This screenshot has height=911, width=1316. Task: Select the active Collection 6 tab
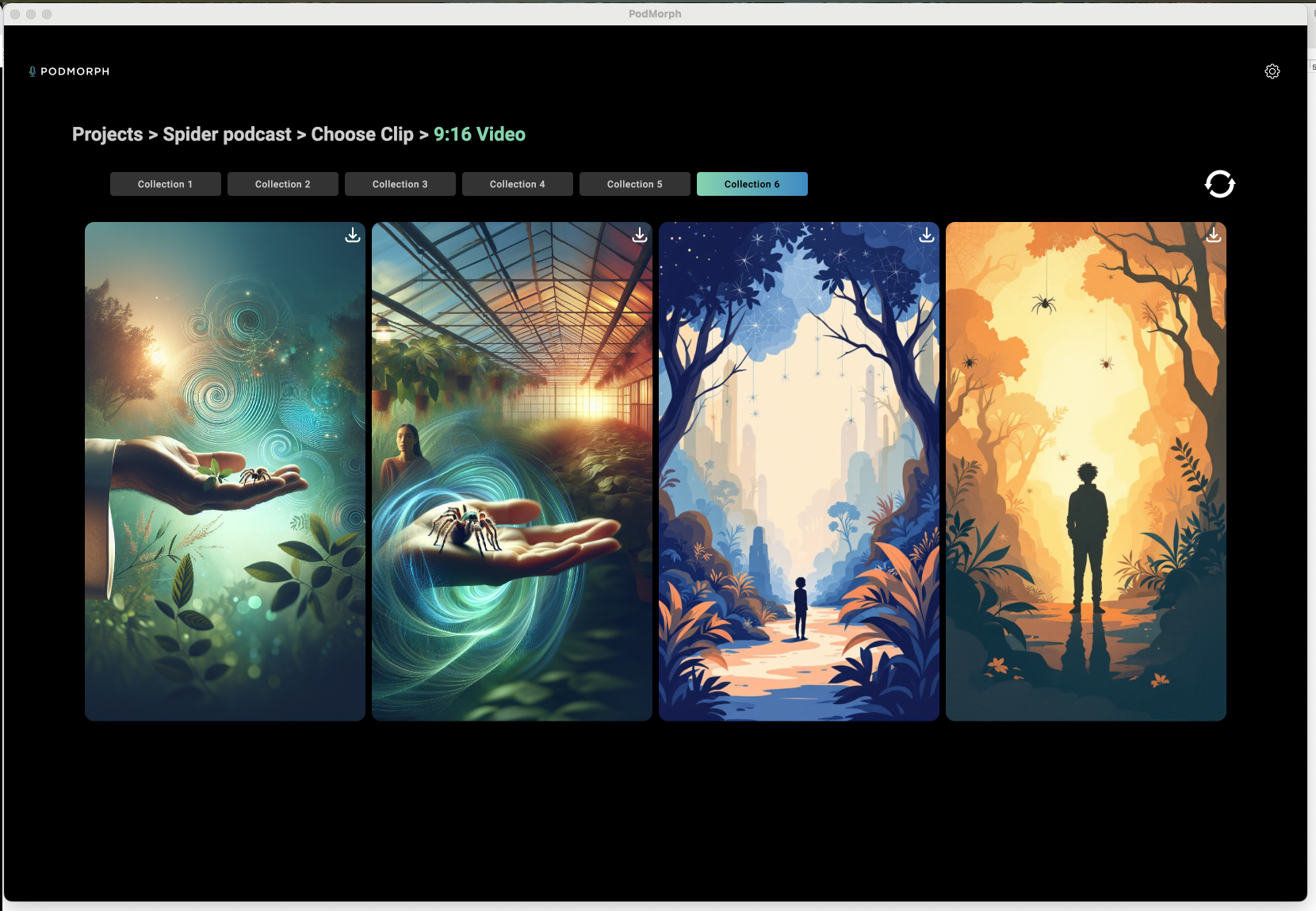(752, 184)
